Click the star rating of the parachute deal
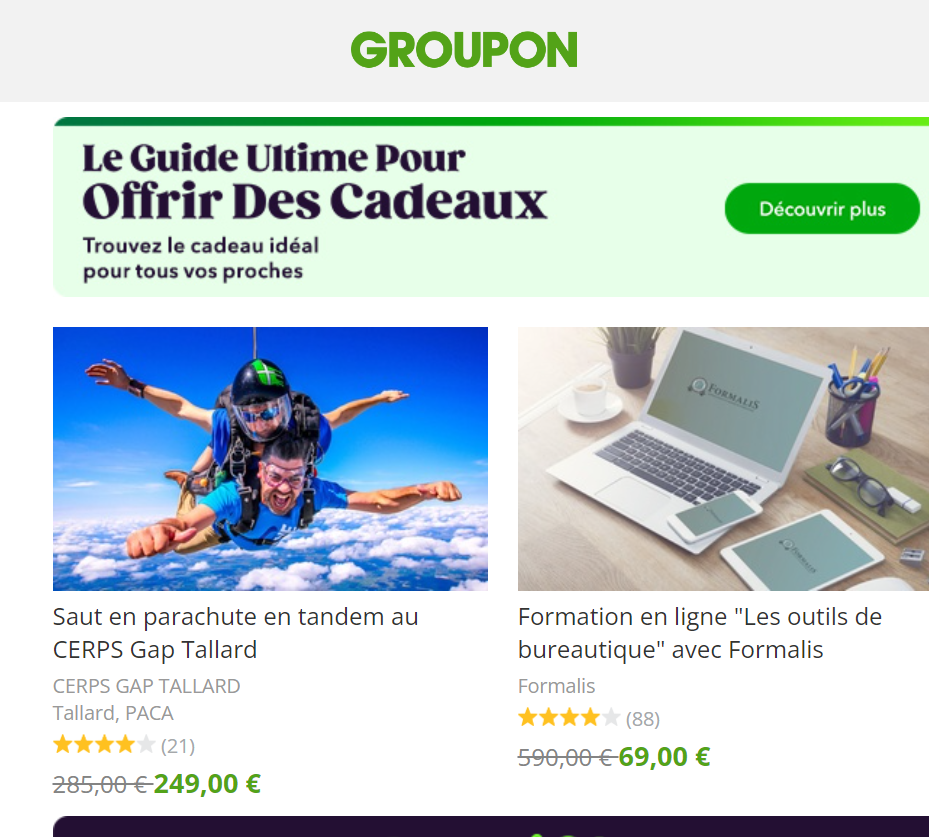Screen dimensions: 929x837 click(104, 745)
